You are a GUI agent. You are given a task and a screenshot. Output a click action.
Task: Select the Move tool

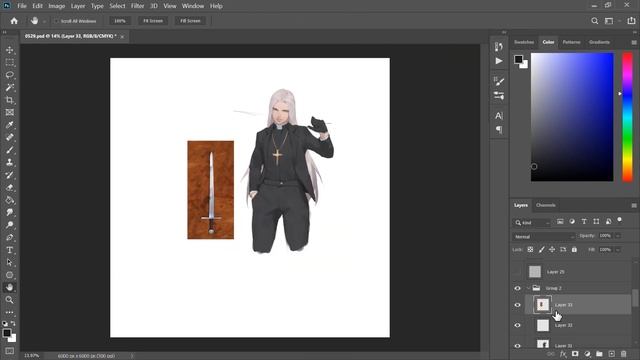click(9, 50)
